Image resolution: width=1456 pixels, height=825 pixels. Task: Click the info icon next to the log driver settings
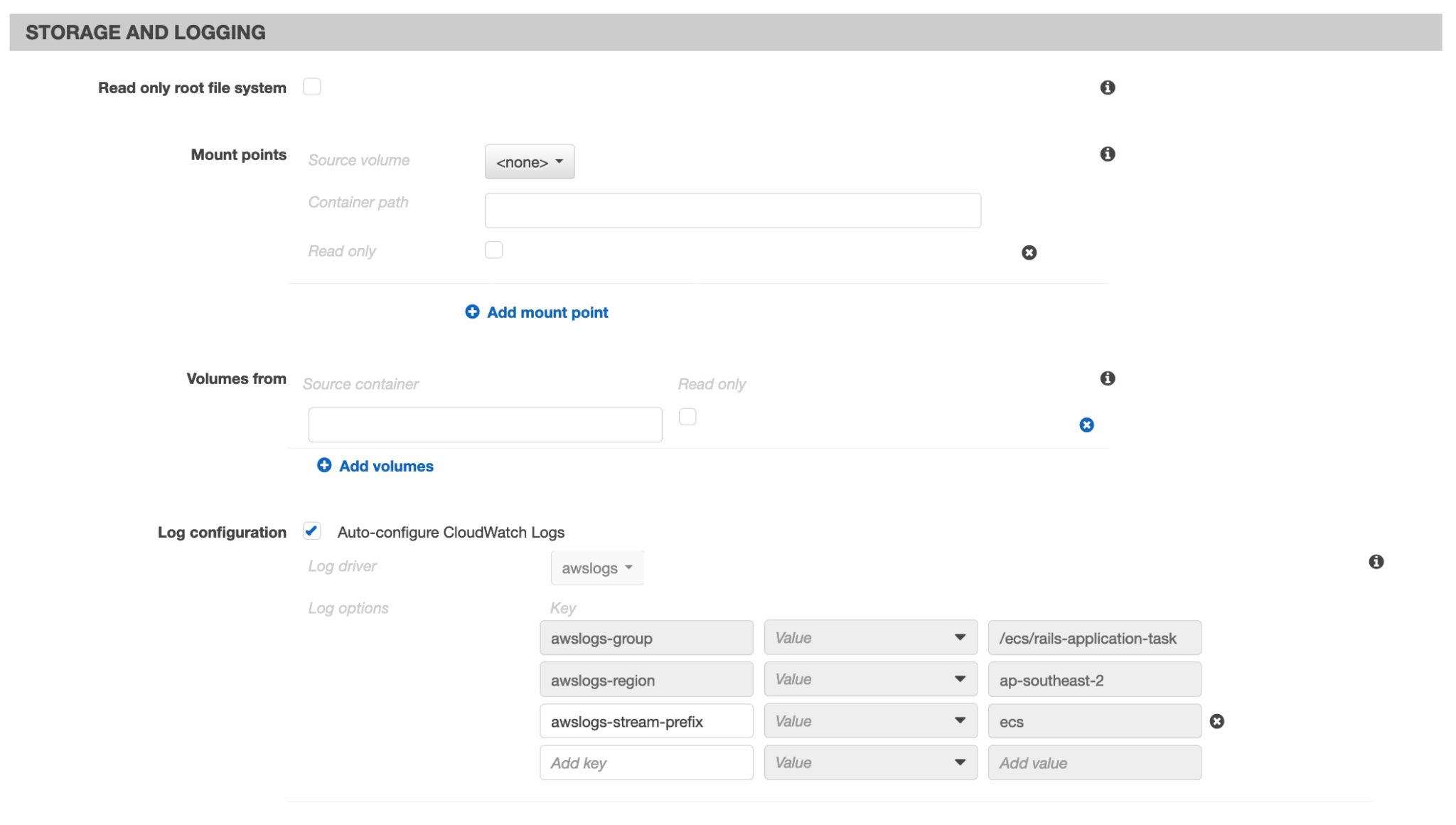point(1376,561)
